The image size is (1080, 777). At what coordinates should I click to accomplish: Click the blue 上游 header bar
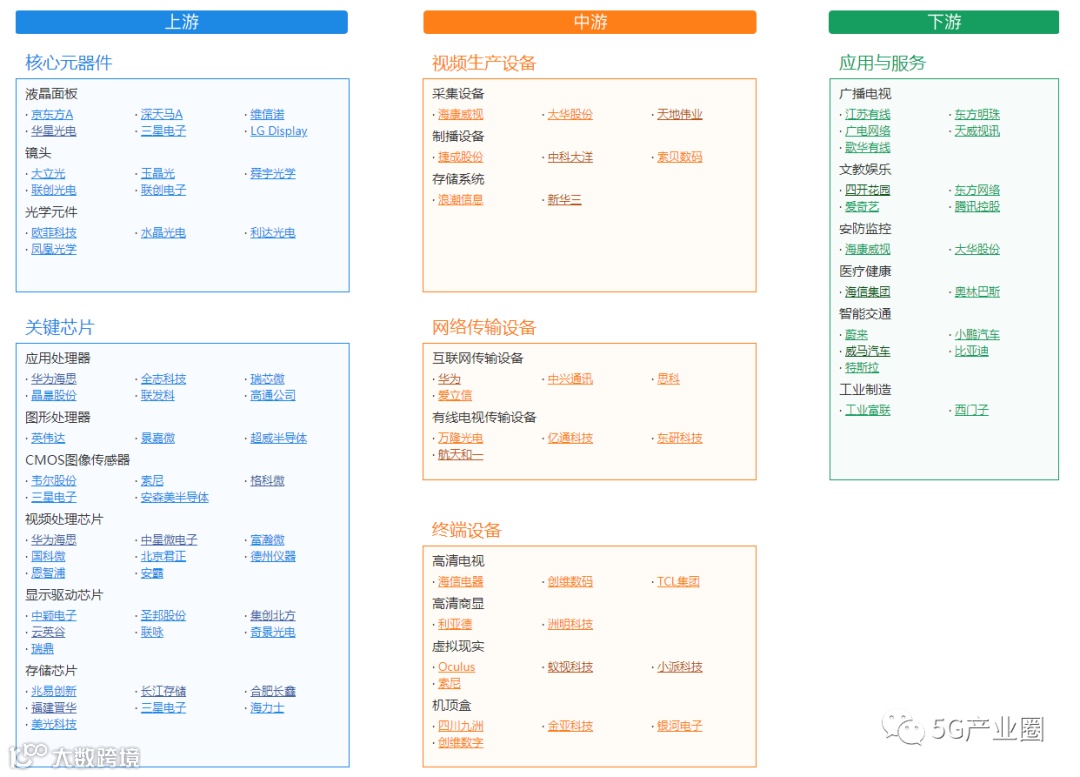pyautogui.click(x=181, y=22)
